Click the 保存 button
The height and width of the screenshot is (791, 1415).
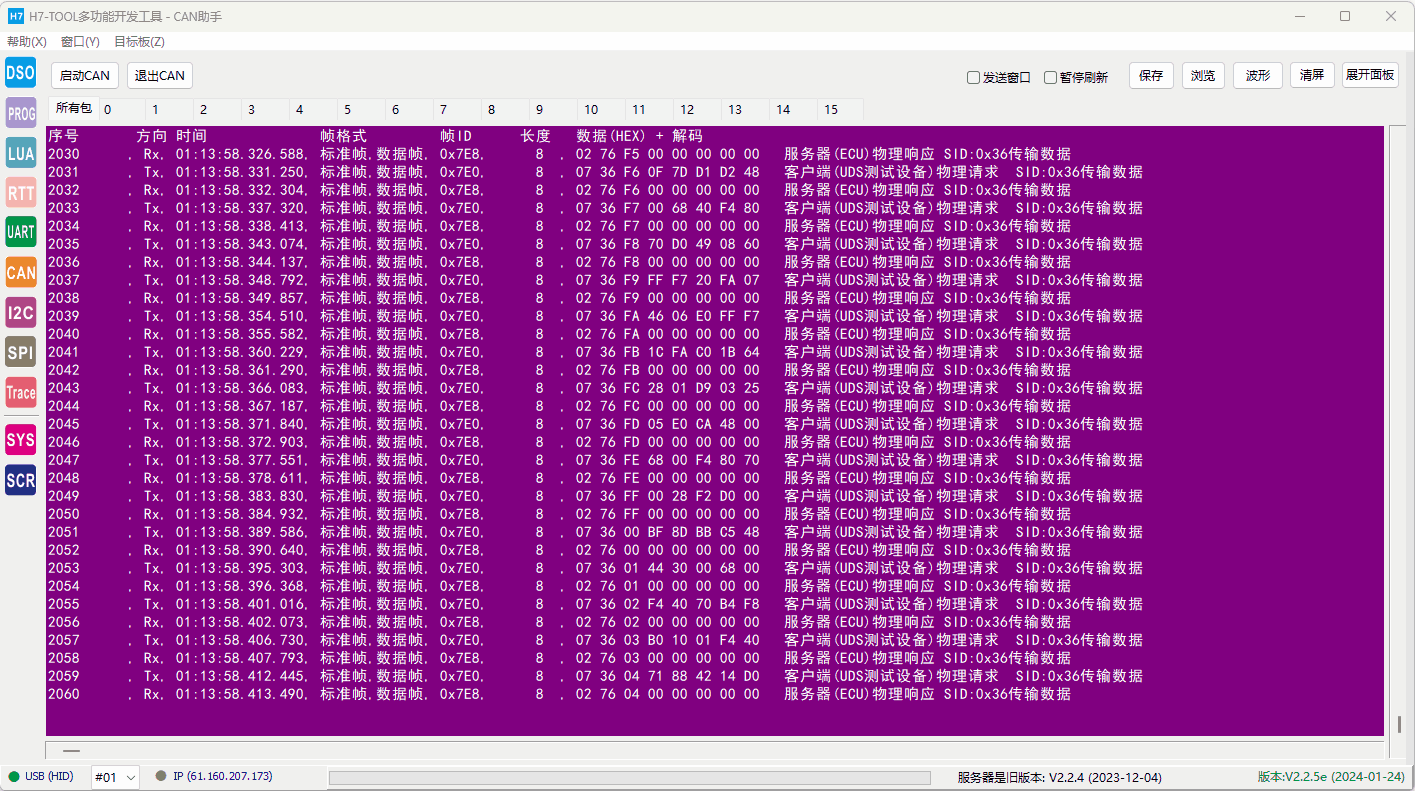click(1151, 75)
